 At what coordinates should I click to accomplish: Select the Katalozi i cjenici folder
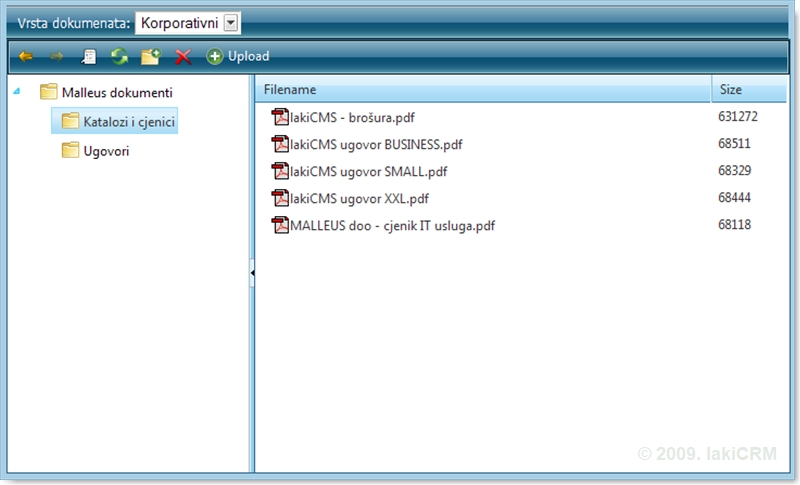[x=129, y=121]
